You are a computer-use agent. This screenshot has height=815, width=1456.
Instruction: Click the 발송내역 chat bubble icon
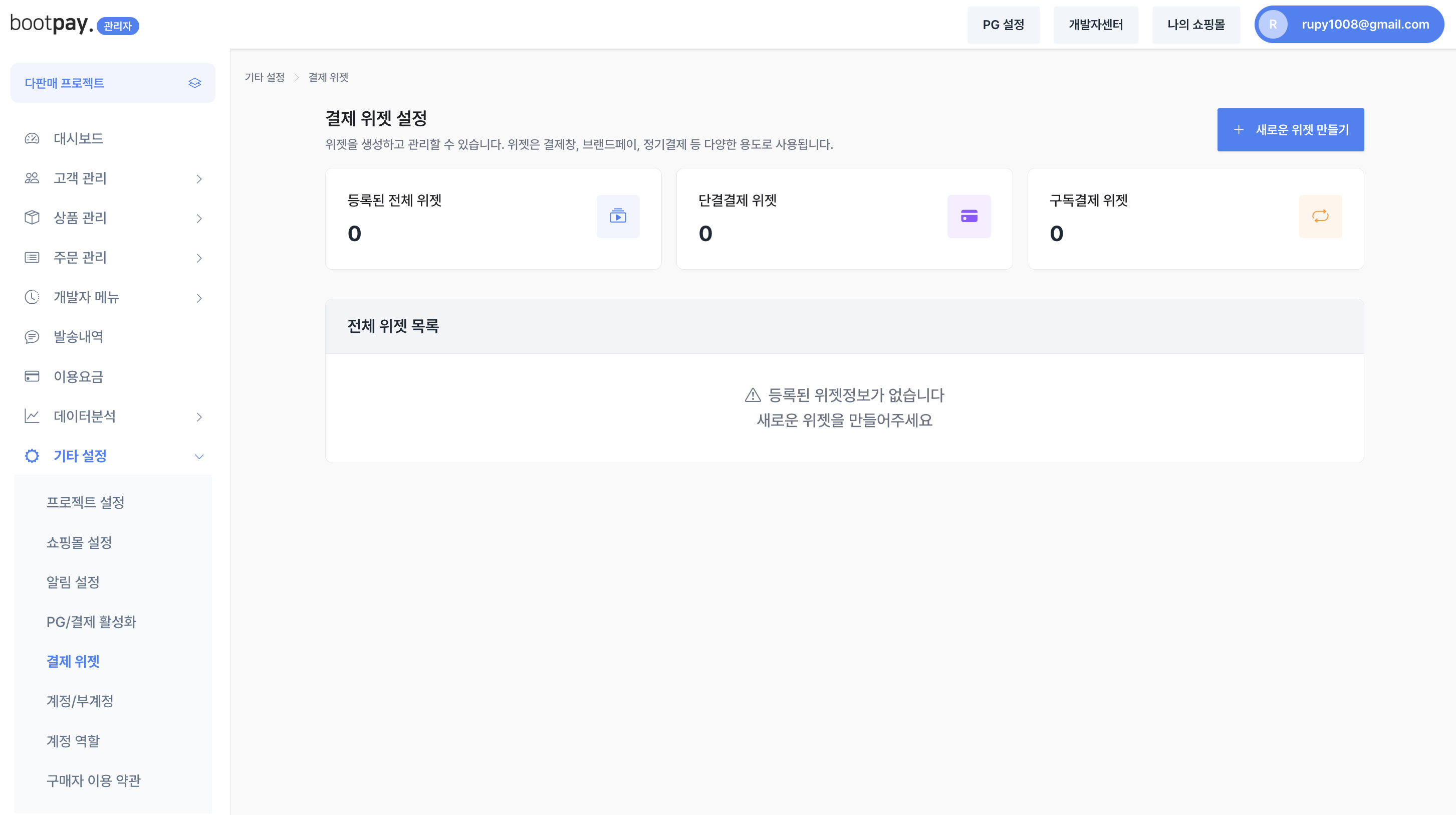32,337
